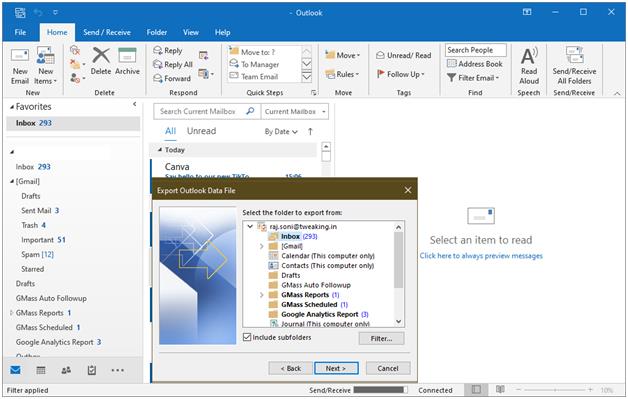Open the Help tab

click(x=222, y=32)
